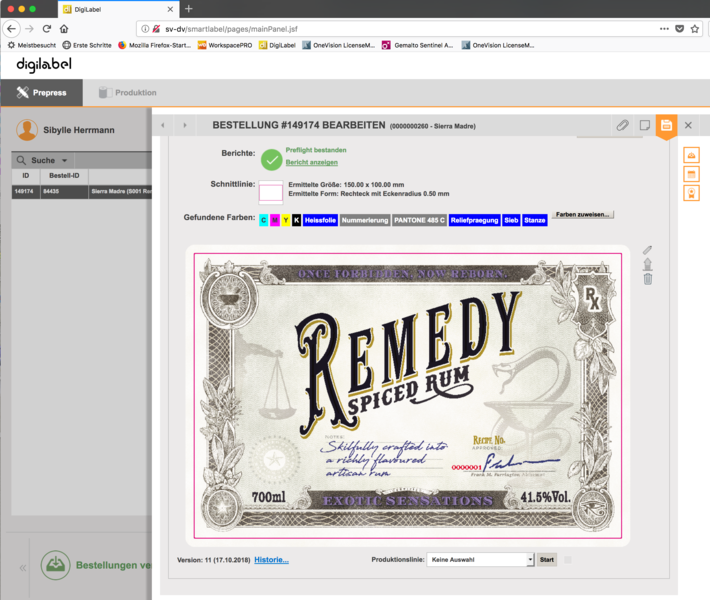Open the Historie link
The height and width of the screenshot is (600, 710).
(271, 560)
